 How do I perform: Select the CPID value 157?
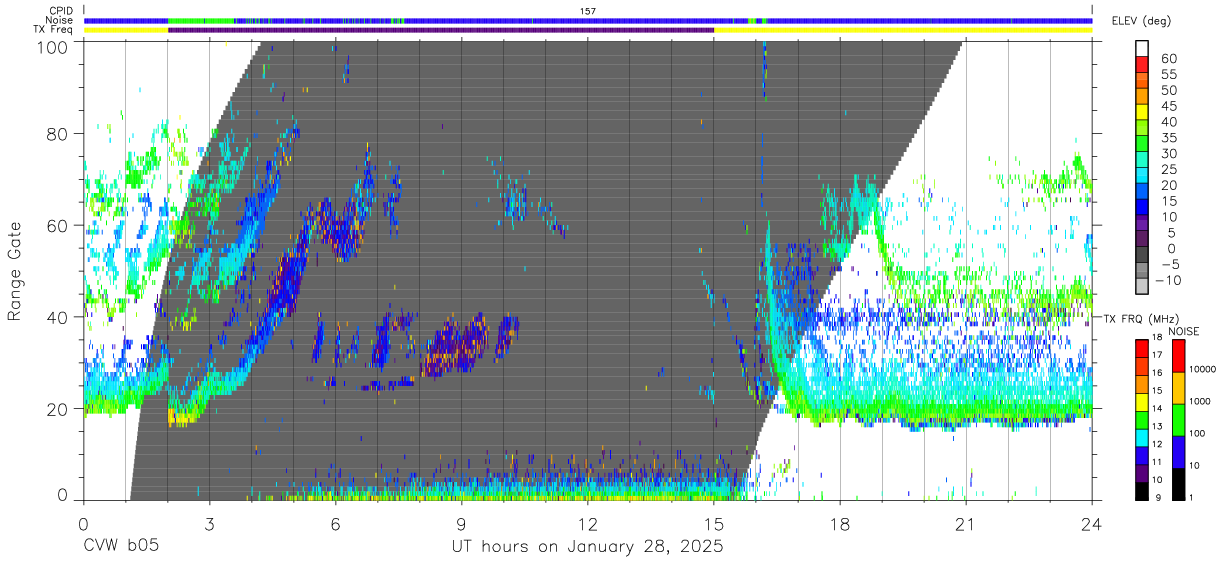coord(587,11)
